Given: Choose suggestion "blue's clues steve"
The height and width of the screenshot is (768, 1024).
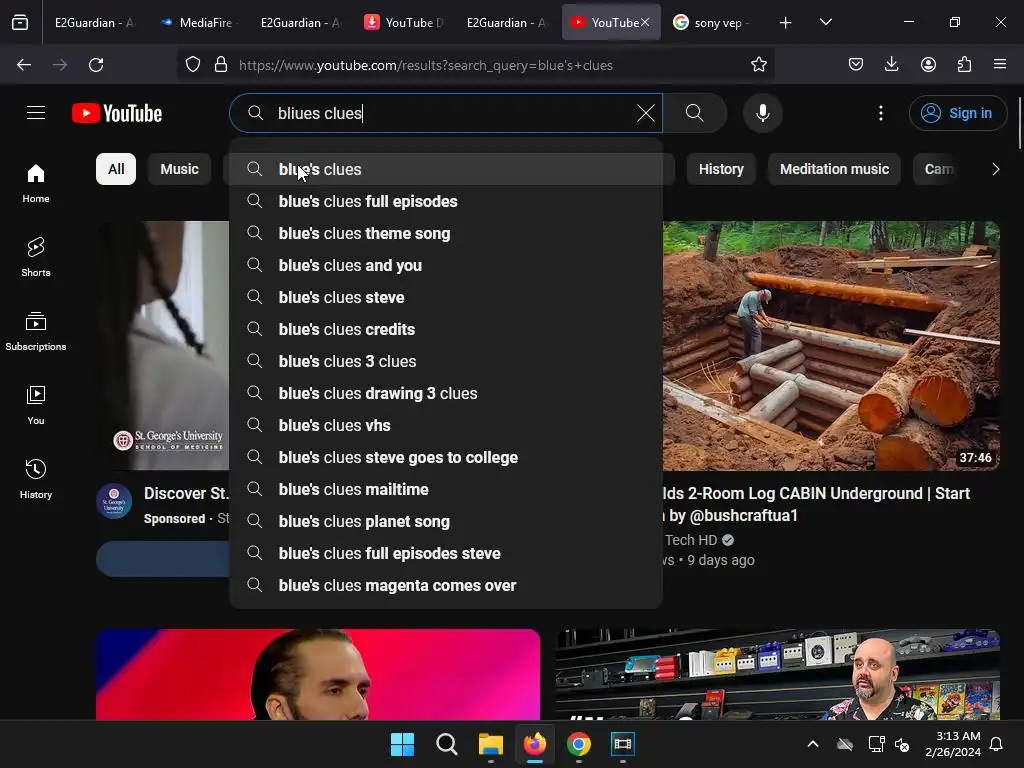Looking at the screenshot, I should [446, 297].
